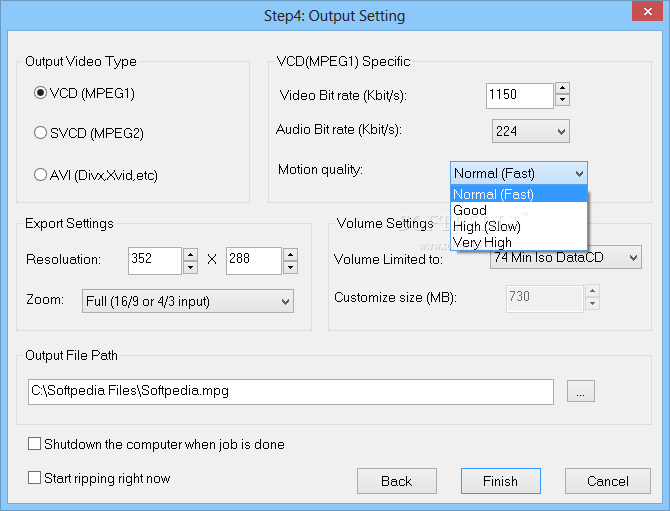The height and width of the screenshot is (511, 670).
Task: Choose Good motion quality option
Action: (519, 210)
